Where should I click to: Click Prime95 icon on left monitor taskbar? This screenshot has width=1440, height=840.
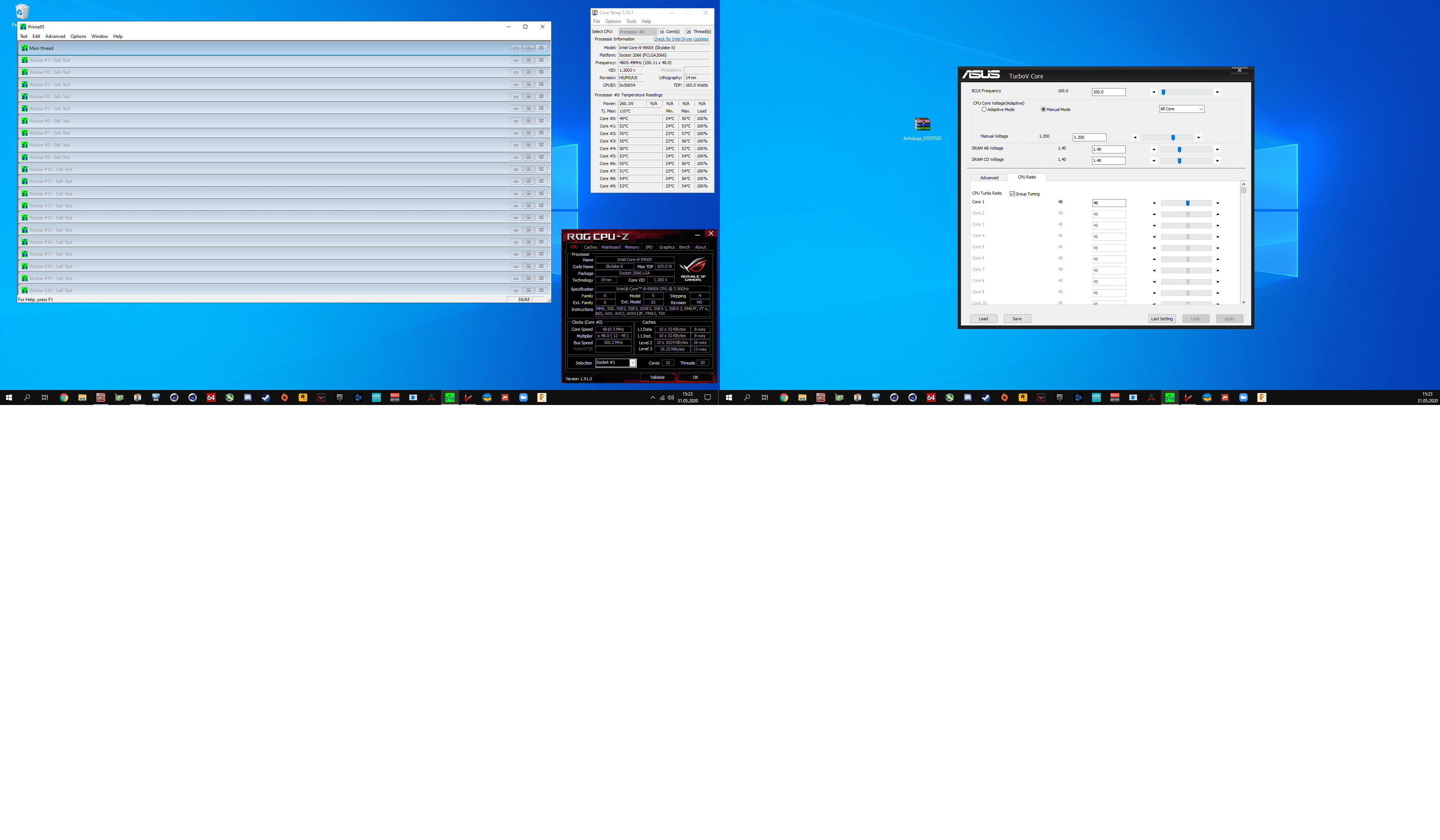[x=450, y=398]
